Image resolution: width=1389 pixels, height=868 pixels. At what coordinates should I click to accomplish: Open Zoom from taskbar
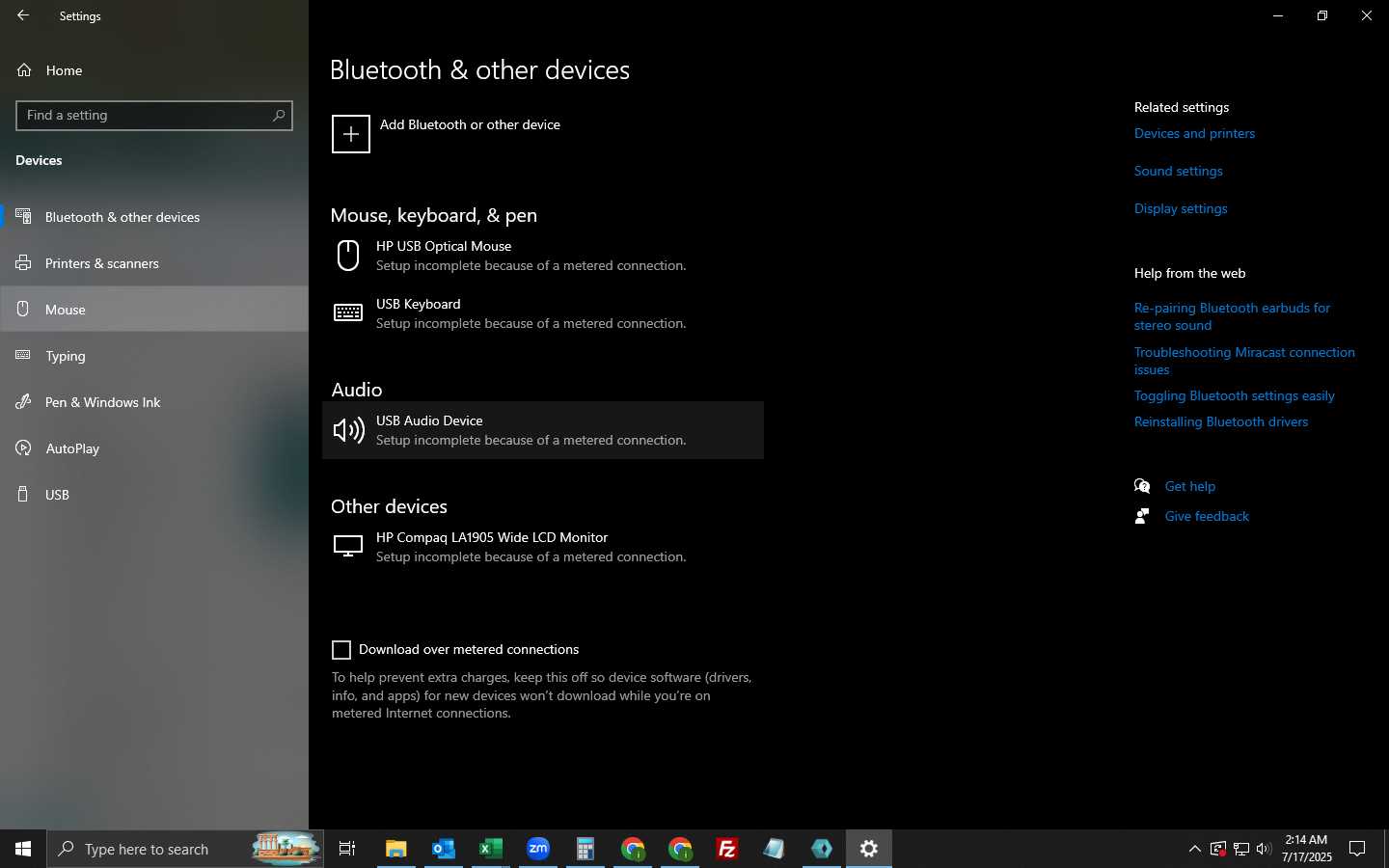(537, 849)
